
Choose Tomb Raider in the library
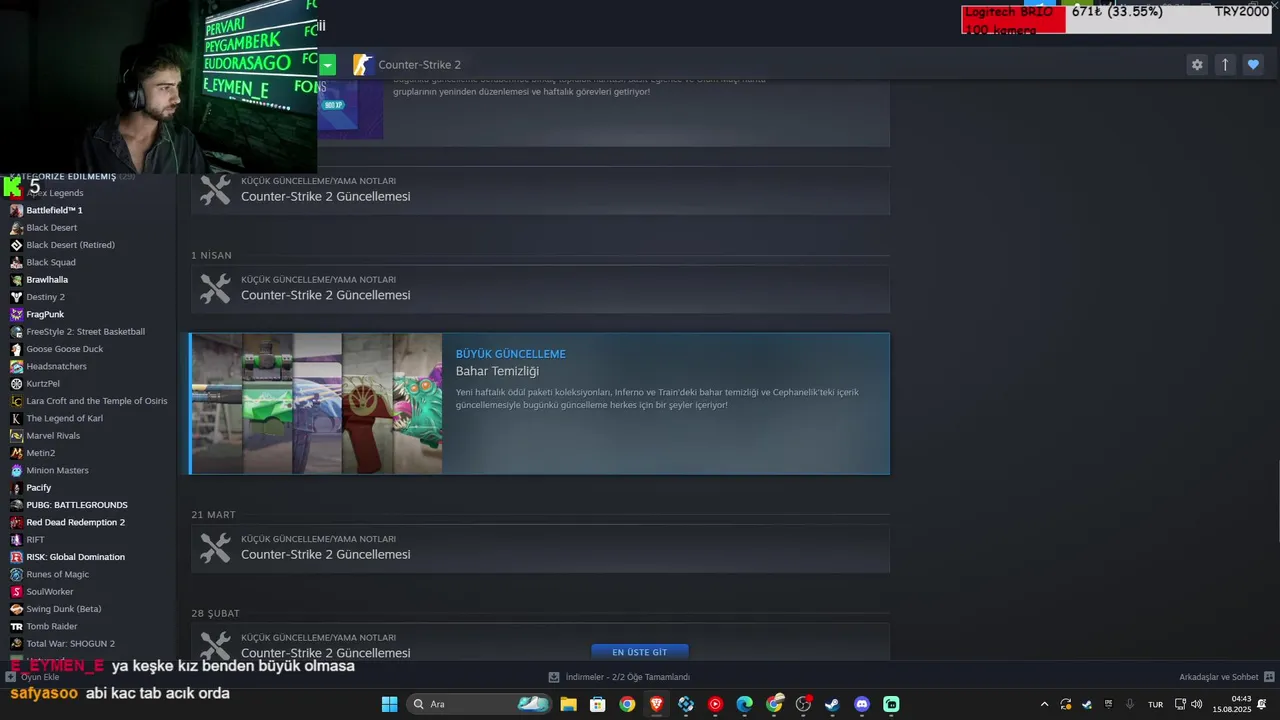[51, 626]
